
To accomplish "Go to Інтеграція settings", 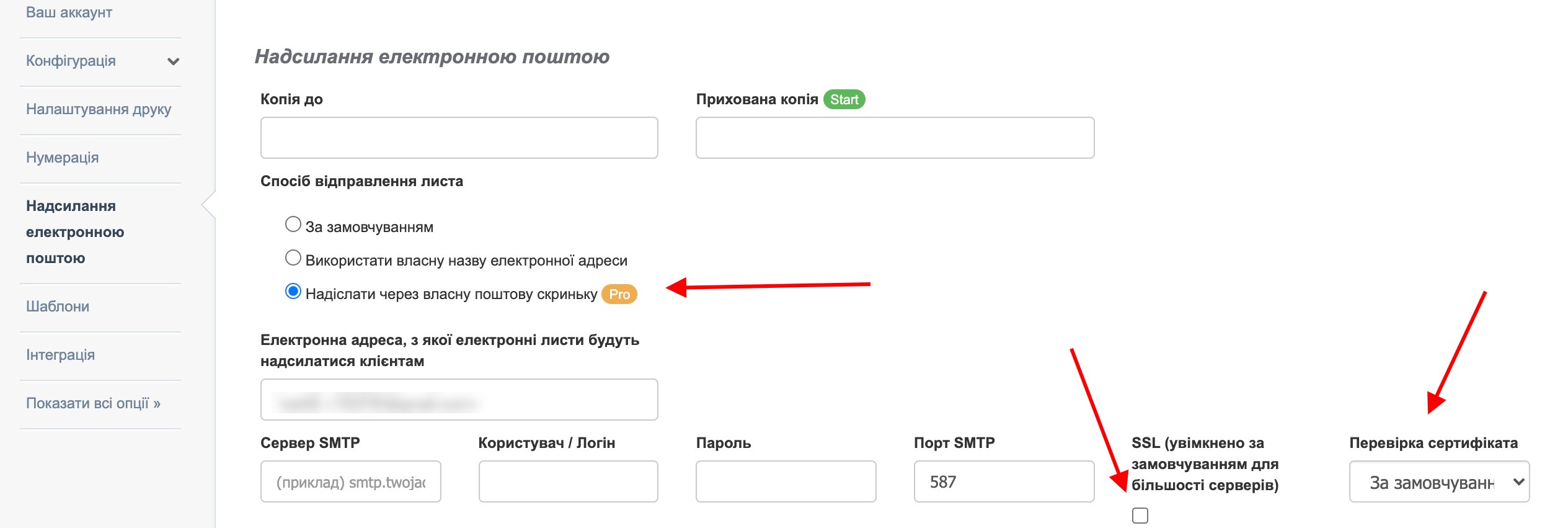I will 59,354.
